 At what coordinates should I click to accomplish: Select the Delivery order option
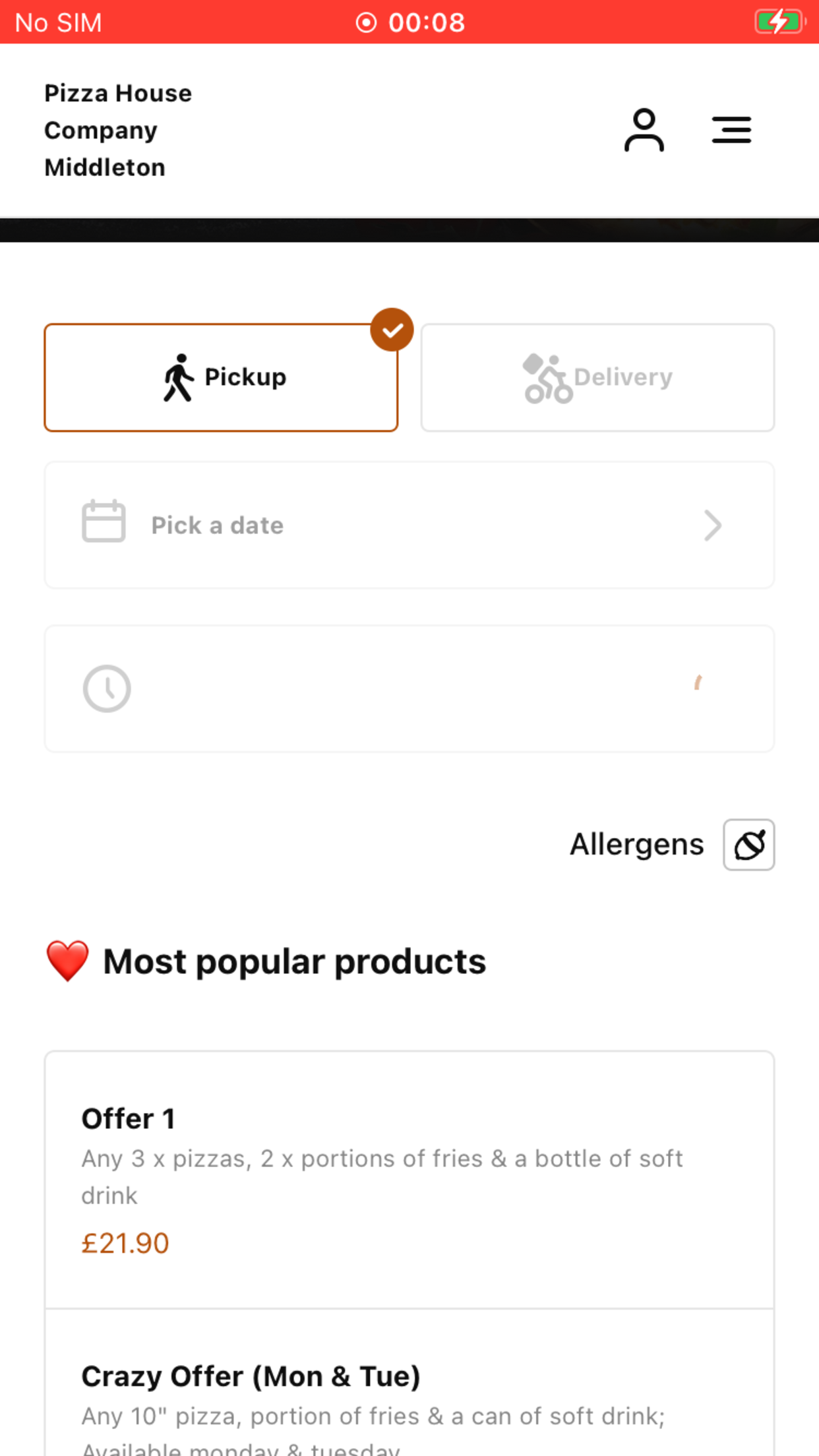pyautogui.click(x=597, y=377)
